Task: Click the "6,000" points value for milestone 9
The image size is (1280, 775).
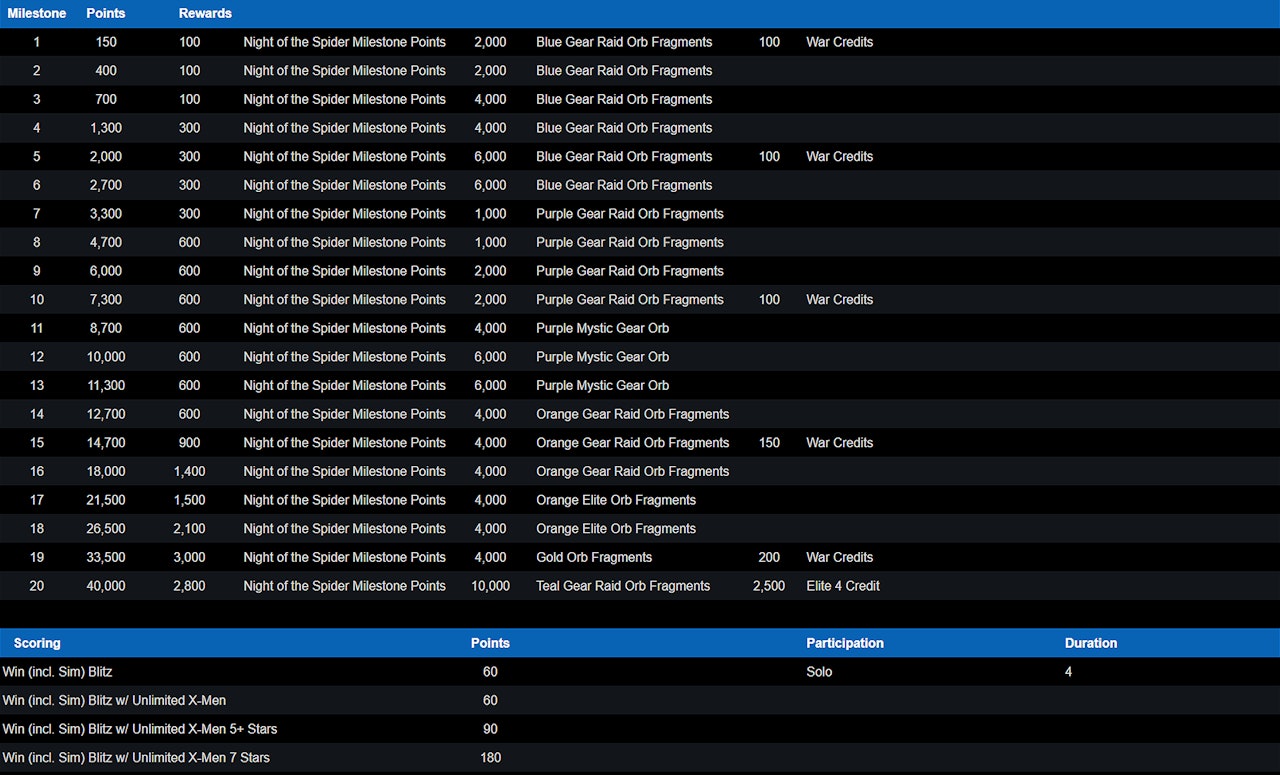Action: 106,271
